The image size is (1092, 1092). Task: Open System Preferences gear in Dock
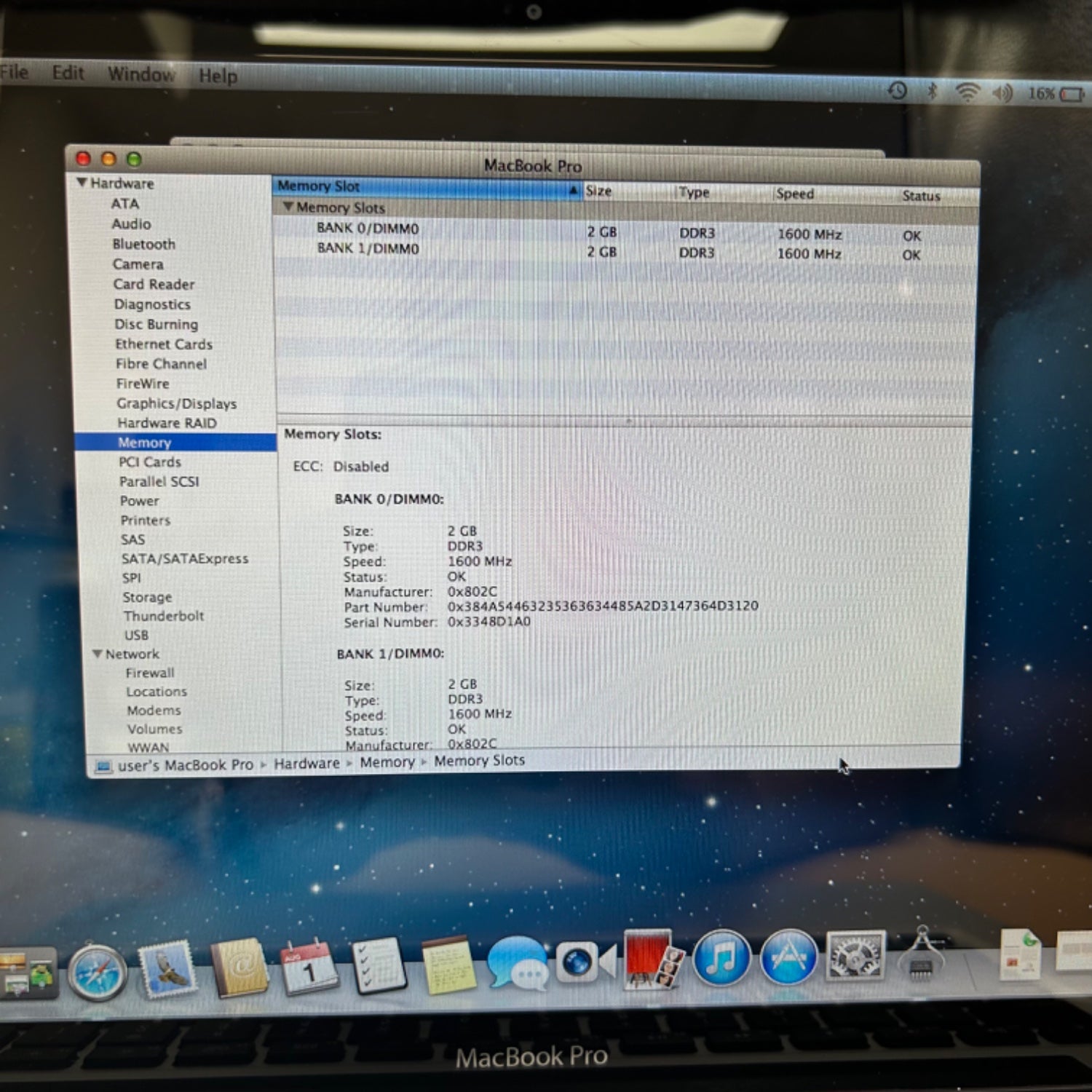(855, 956)
